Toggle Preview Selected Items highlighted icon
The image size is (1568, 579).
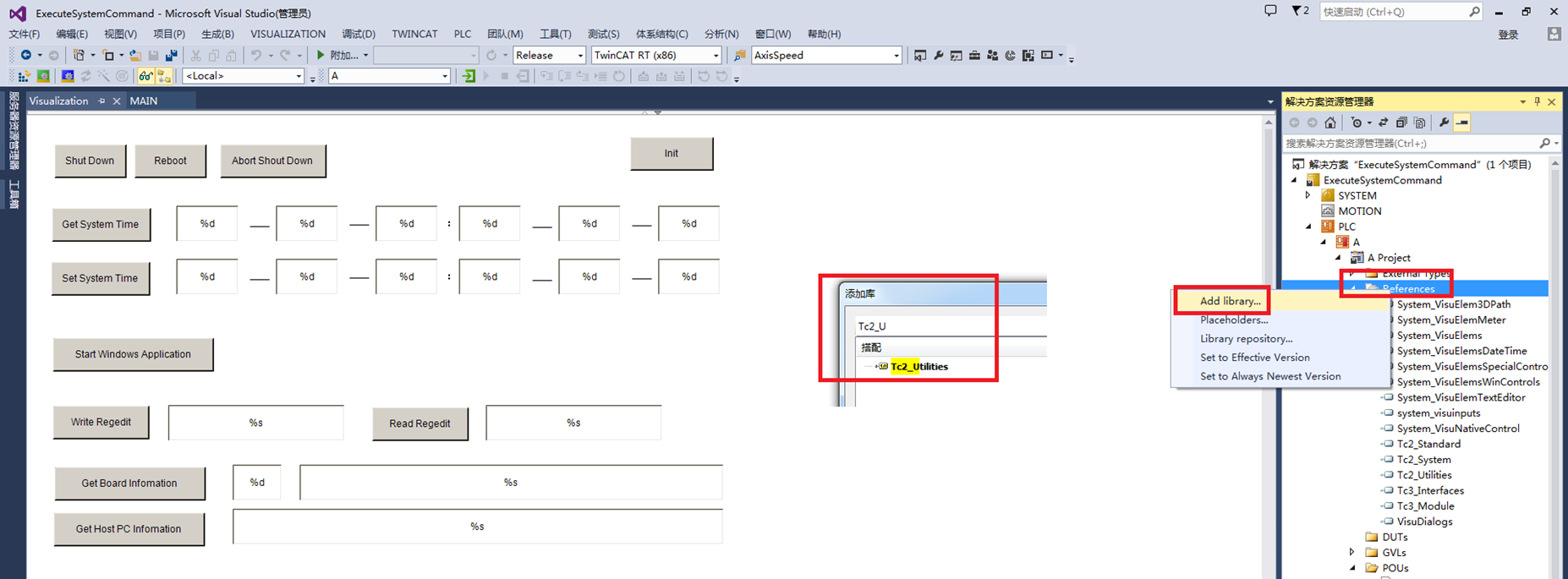[1462, 123]
